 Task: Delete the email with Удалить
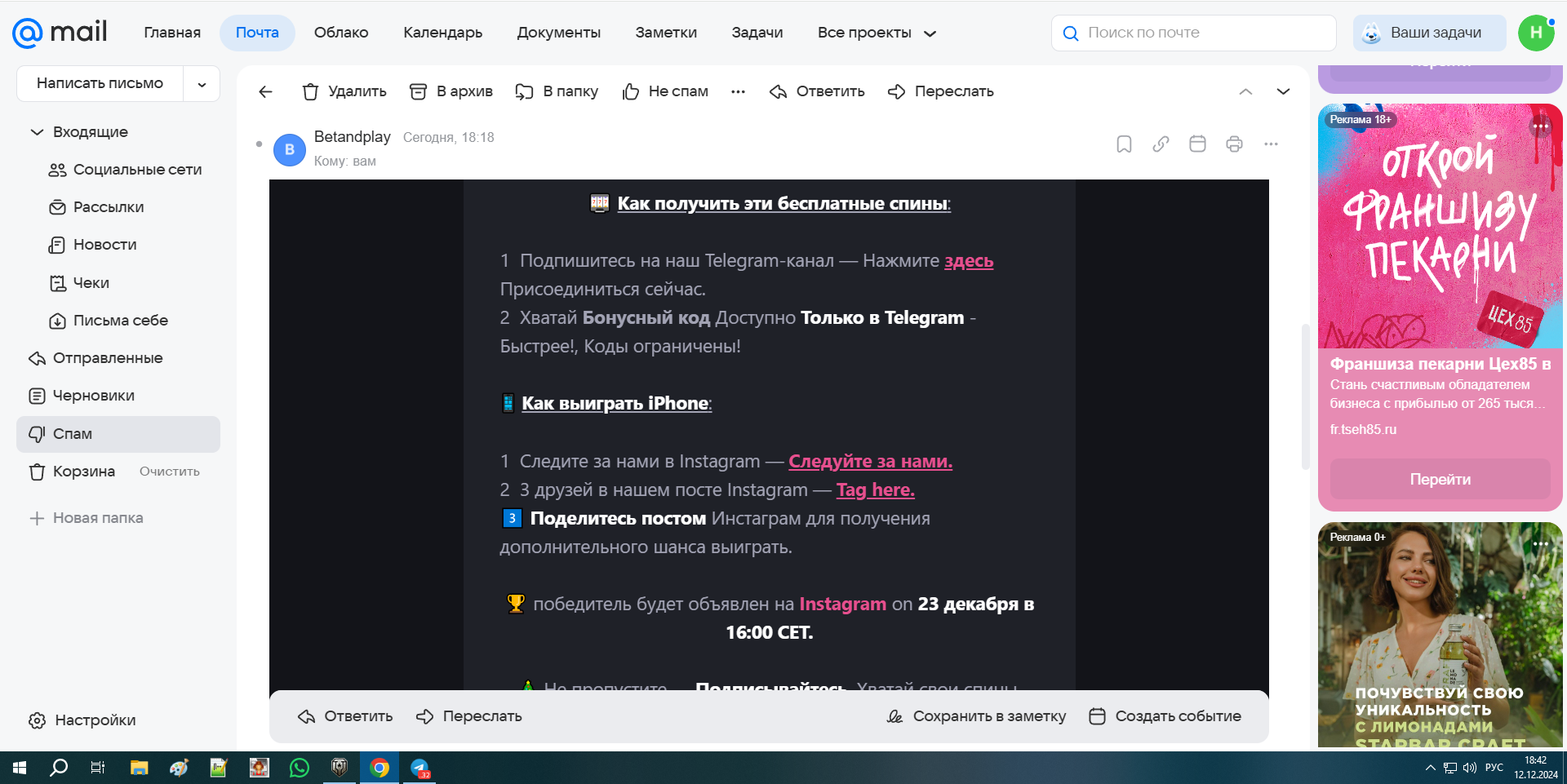pos(344,91)
